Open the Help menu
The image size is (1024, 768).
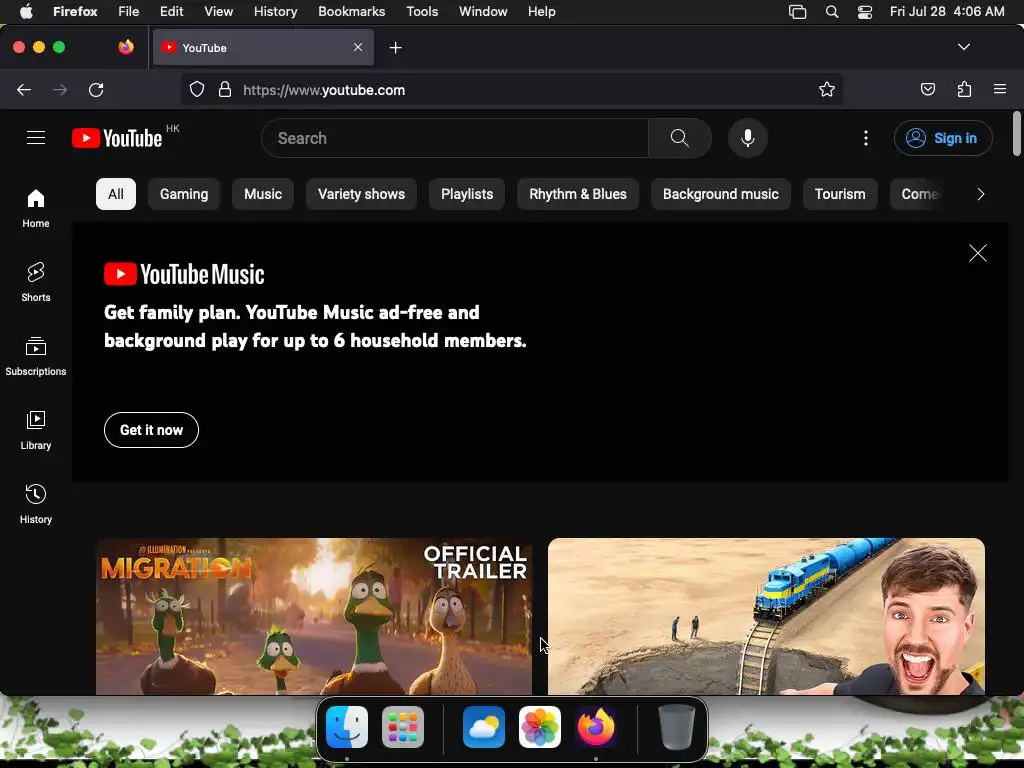point(541,12)
